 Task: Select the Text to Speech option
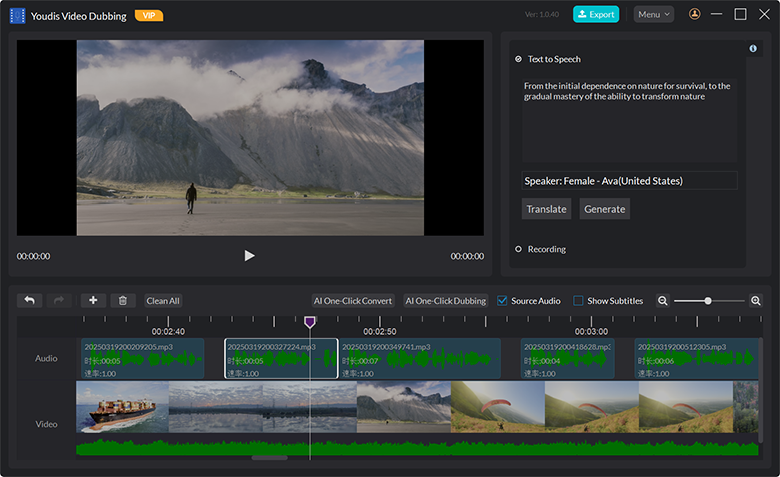coord(518,59)
